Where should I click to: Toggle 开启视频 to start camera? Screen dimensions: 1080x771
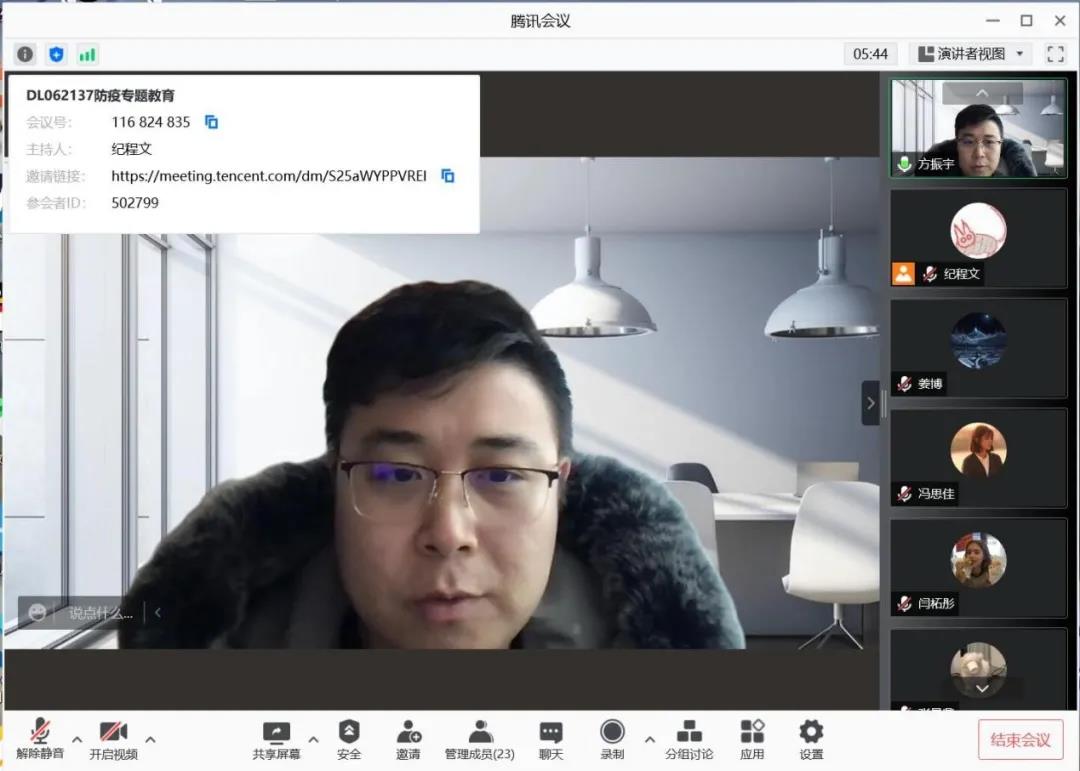pyautogui.click(x=113, y=739)
